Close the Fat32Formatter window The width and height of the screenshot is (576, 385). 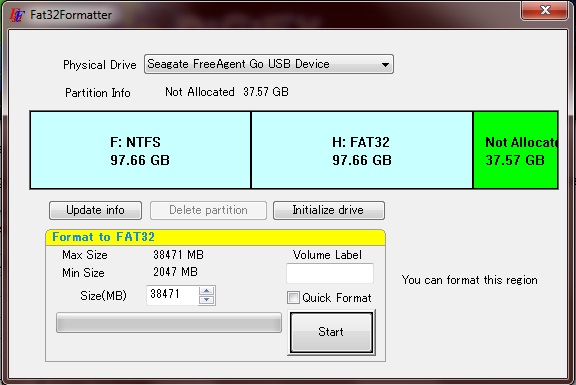pyautogui.click(x=544, y=10)
